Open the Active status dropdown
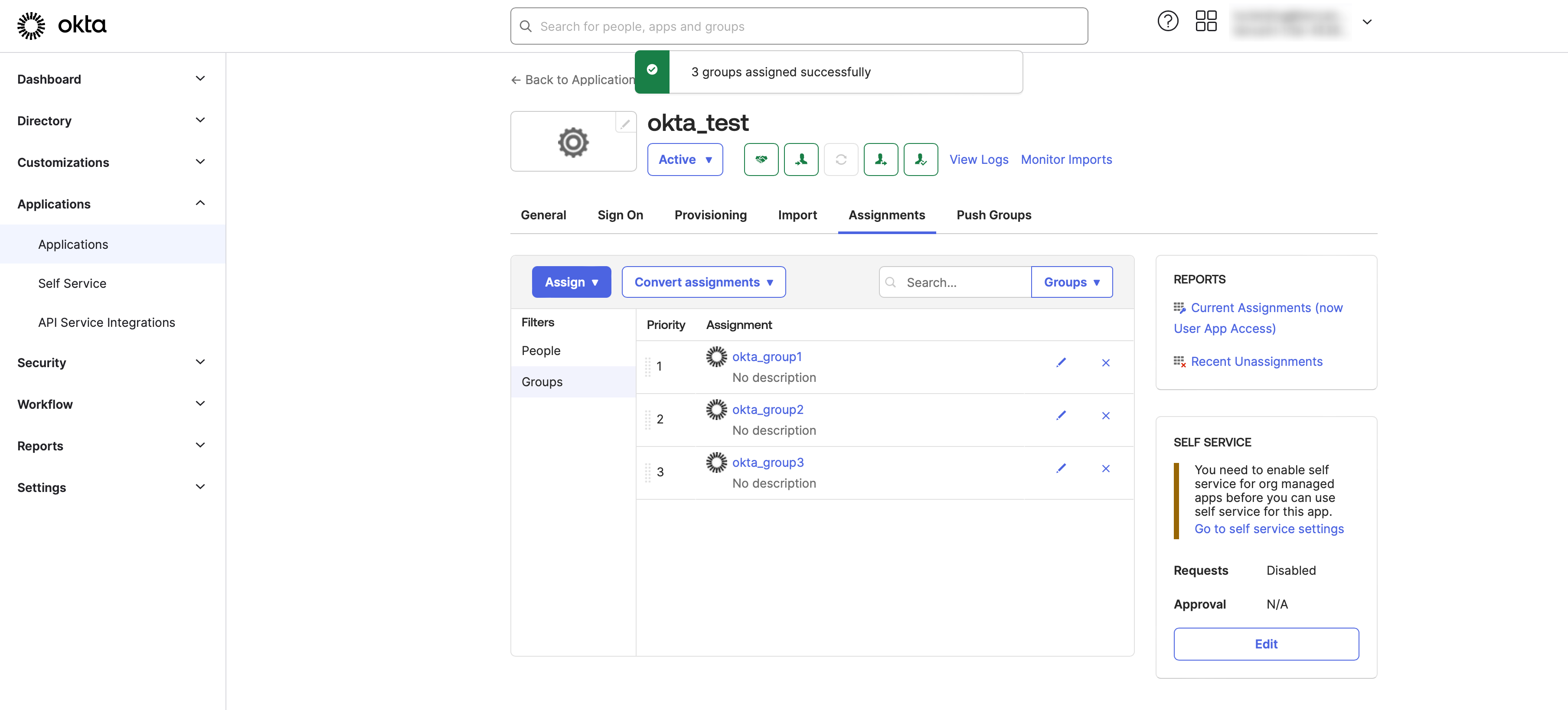The width and height of the screenshot is (1568, 710). [x=685, y=160]
